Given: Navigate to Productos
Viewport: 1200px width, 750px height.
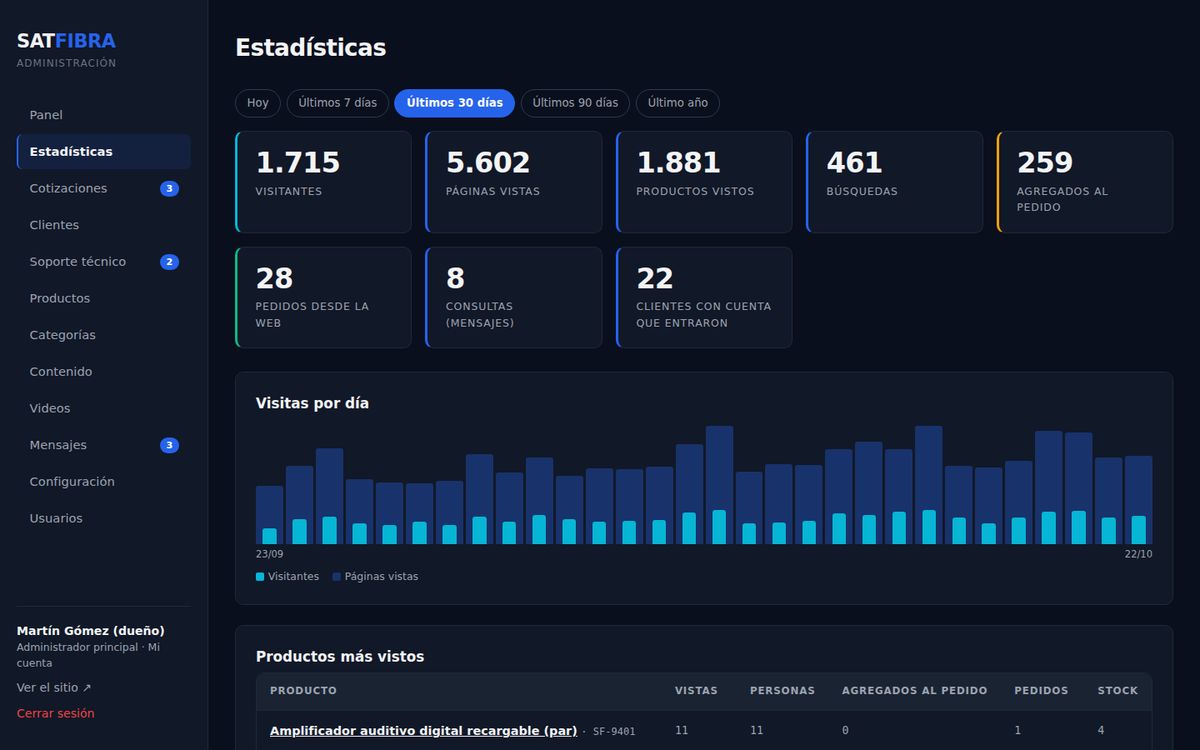Looking at the screenshot, I should [x=104, y=298].
